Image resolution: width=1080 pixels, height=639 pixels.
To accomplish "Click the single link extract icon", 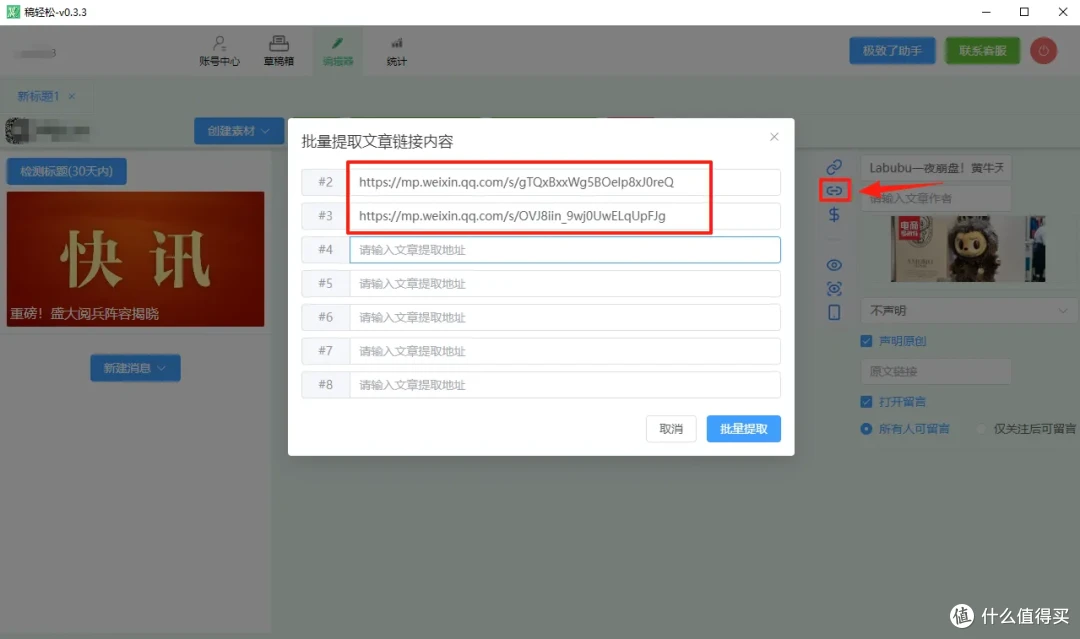I will click(x=834, y=167).
